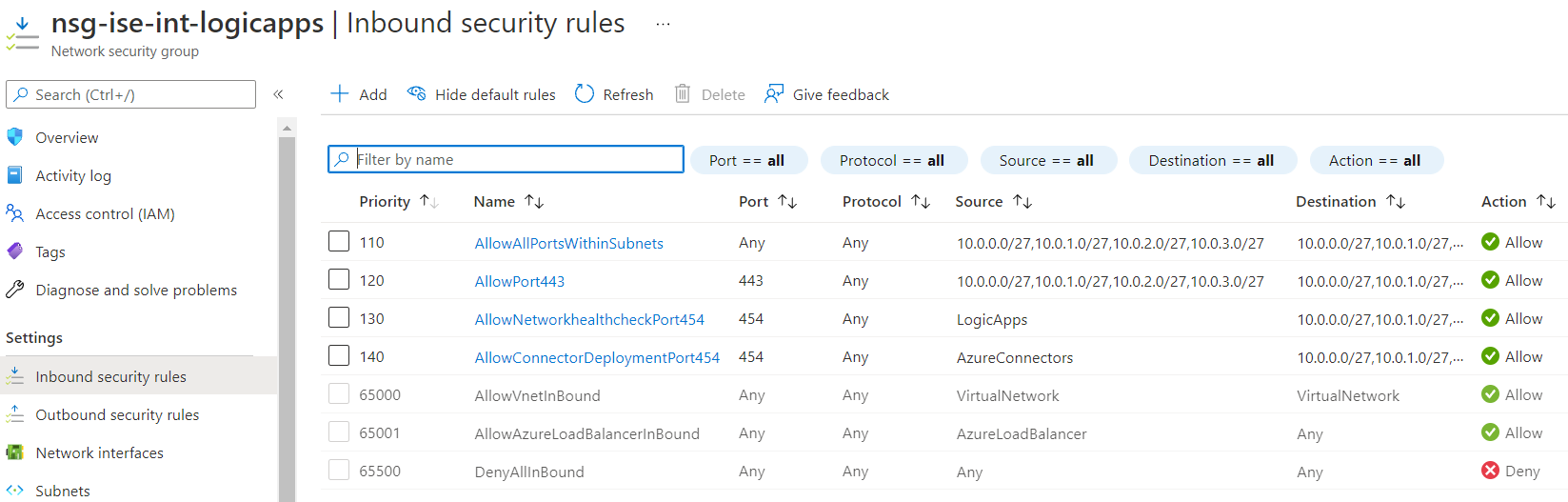Go to Access control (IAM)

105,213
